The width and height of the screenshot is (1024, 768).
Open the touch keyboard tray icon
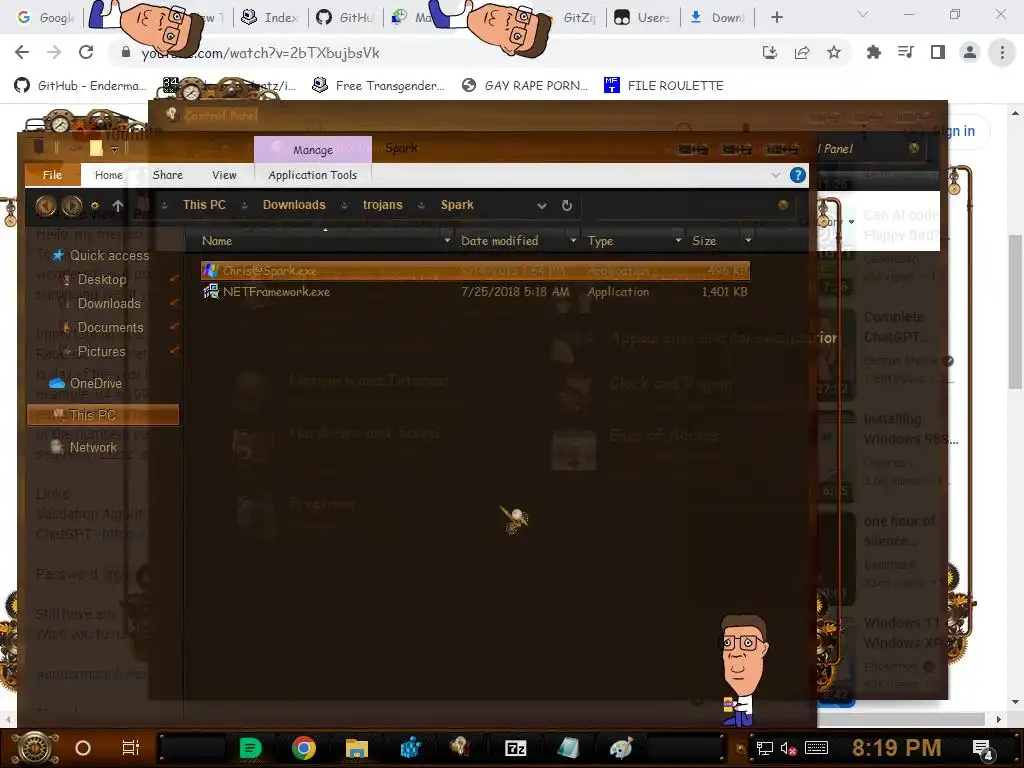(x=816, y=748)
